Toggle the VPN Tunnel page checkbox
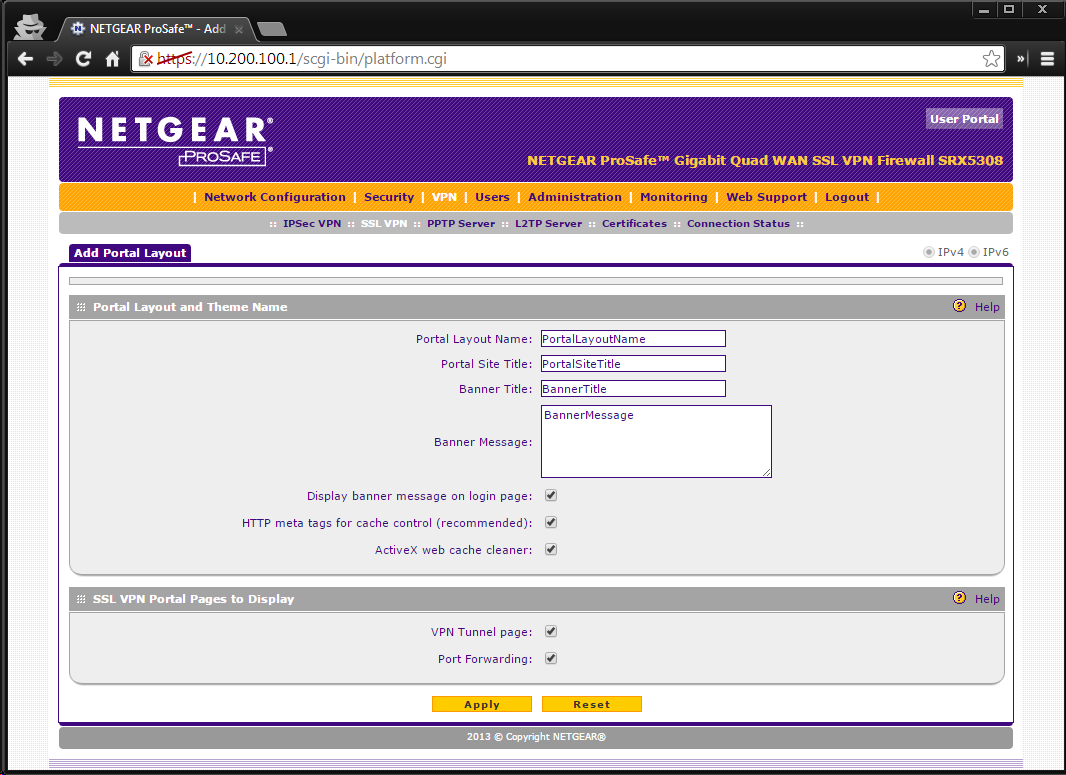 551,632
